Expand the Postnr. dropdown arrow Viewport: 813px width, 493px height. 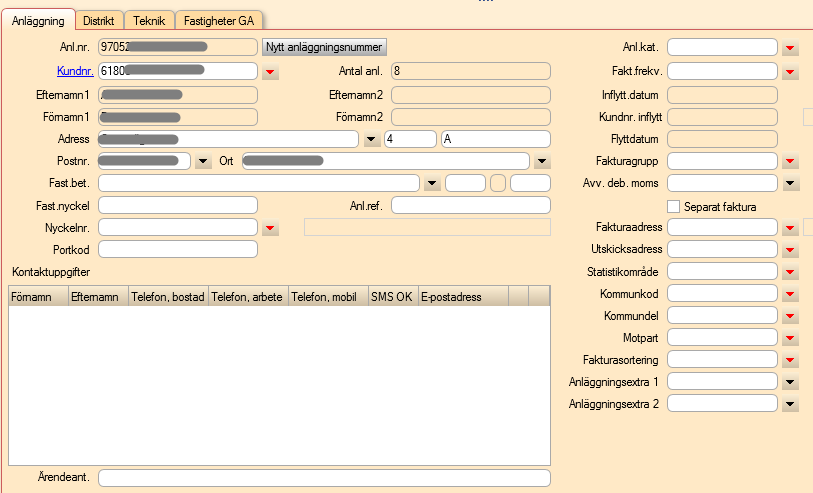pos(203,162)
